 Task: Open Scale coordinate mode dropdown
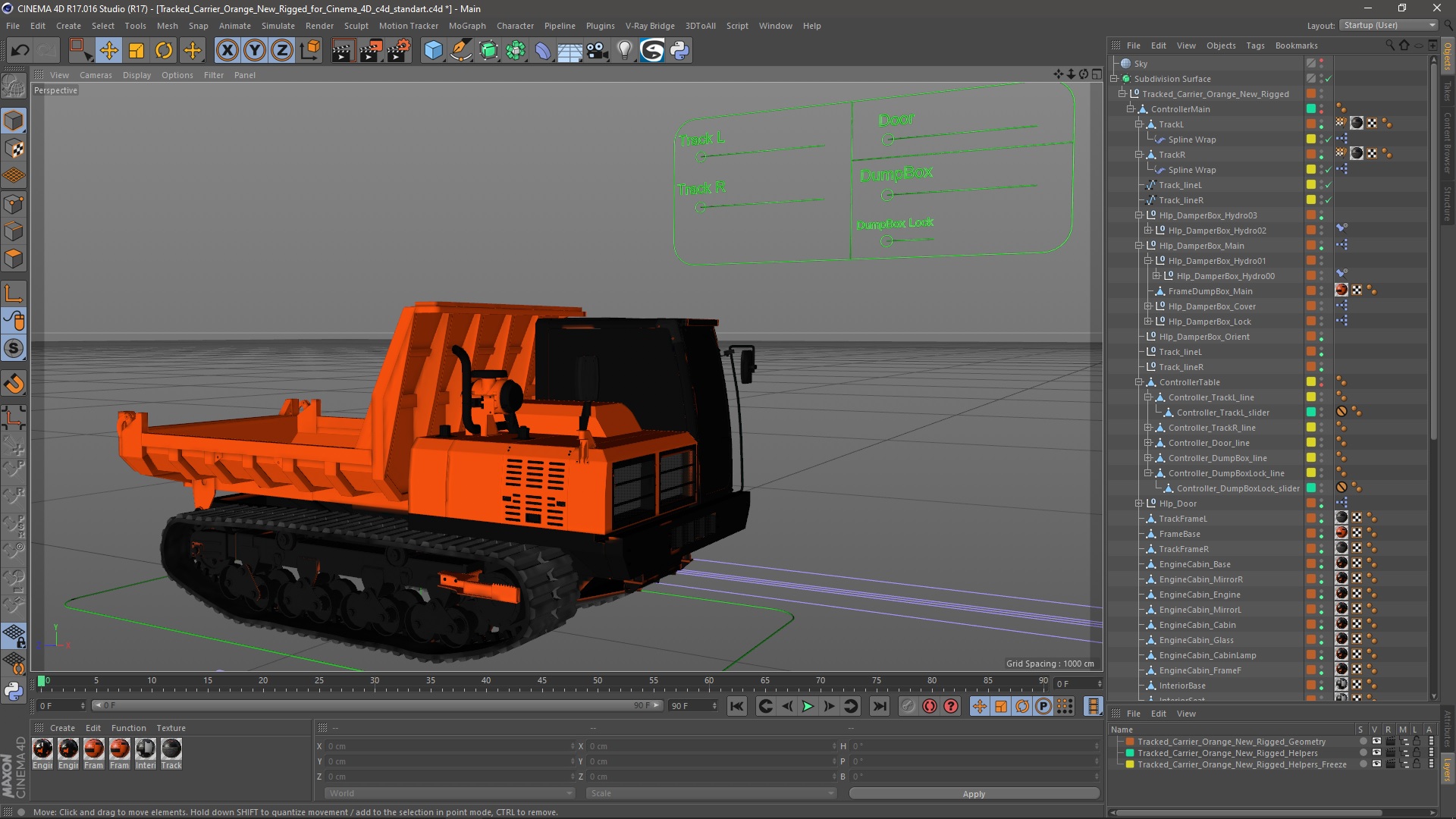pyautogui.click(x=711, y=793)
